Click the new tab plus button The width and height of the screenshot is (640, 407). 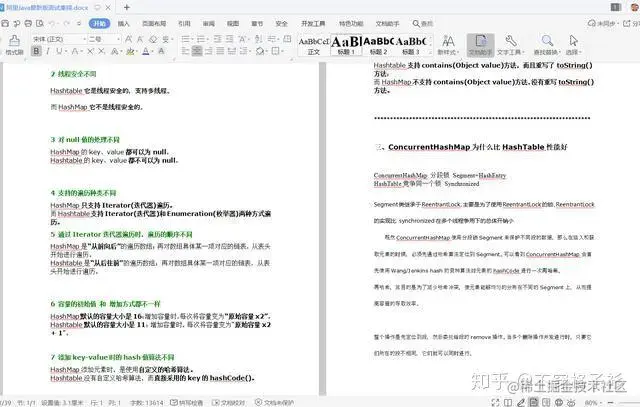(x=127, y=7)
